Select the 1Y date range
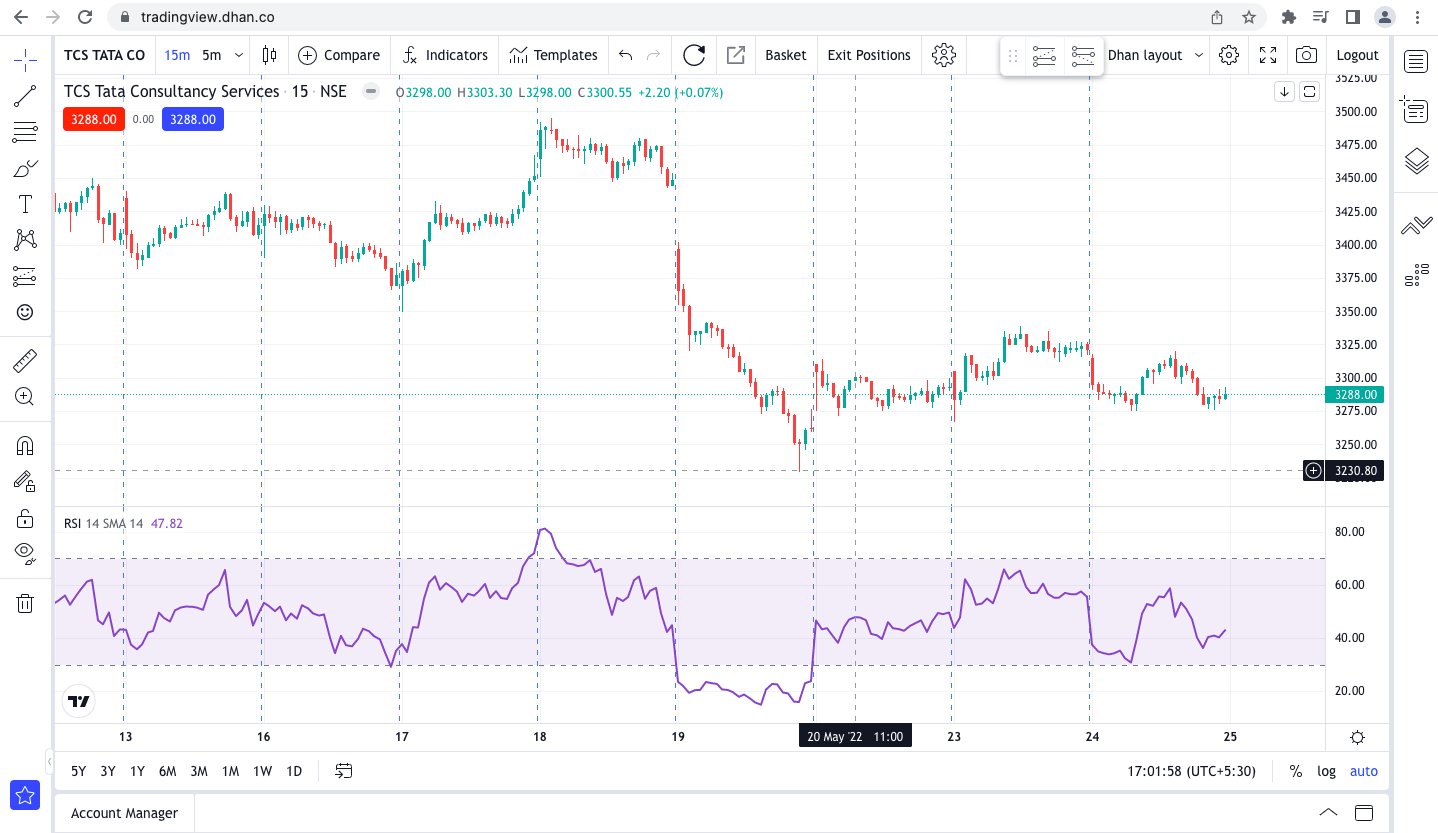 pyautogui.click(x=137, y=771)
